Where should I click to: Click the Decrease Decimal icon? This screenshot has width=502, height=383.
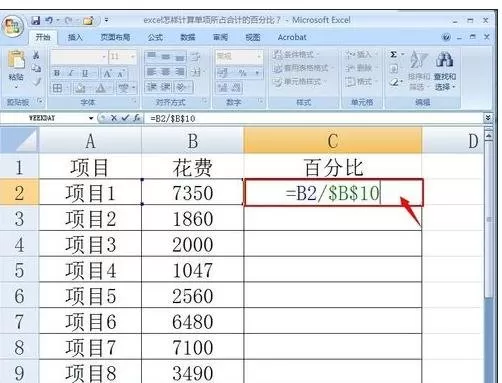[236, 88]
